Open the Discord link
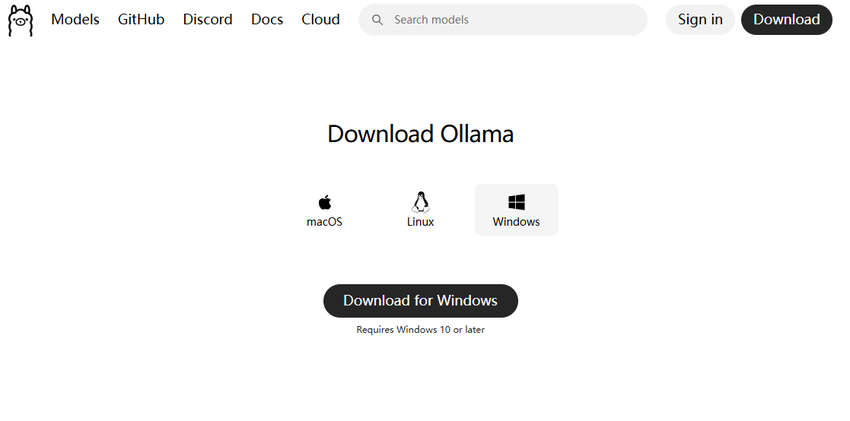The width and height of the screenshot is (850, 421). pyautogui.click(x=208, y=20)
